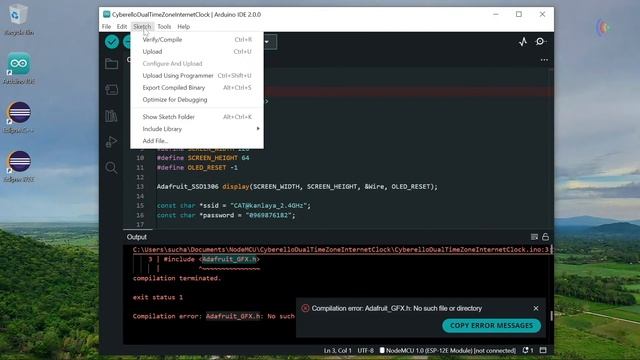Open the Search sidebar icon

point(111,167)
